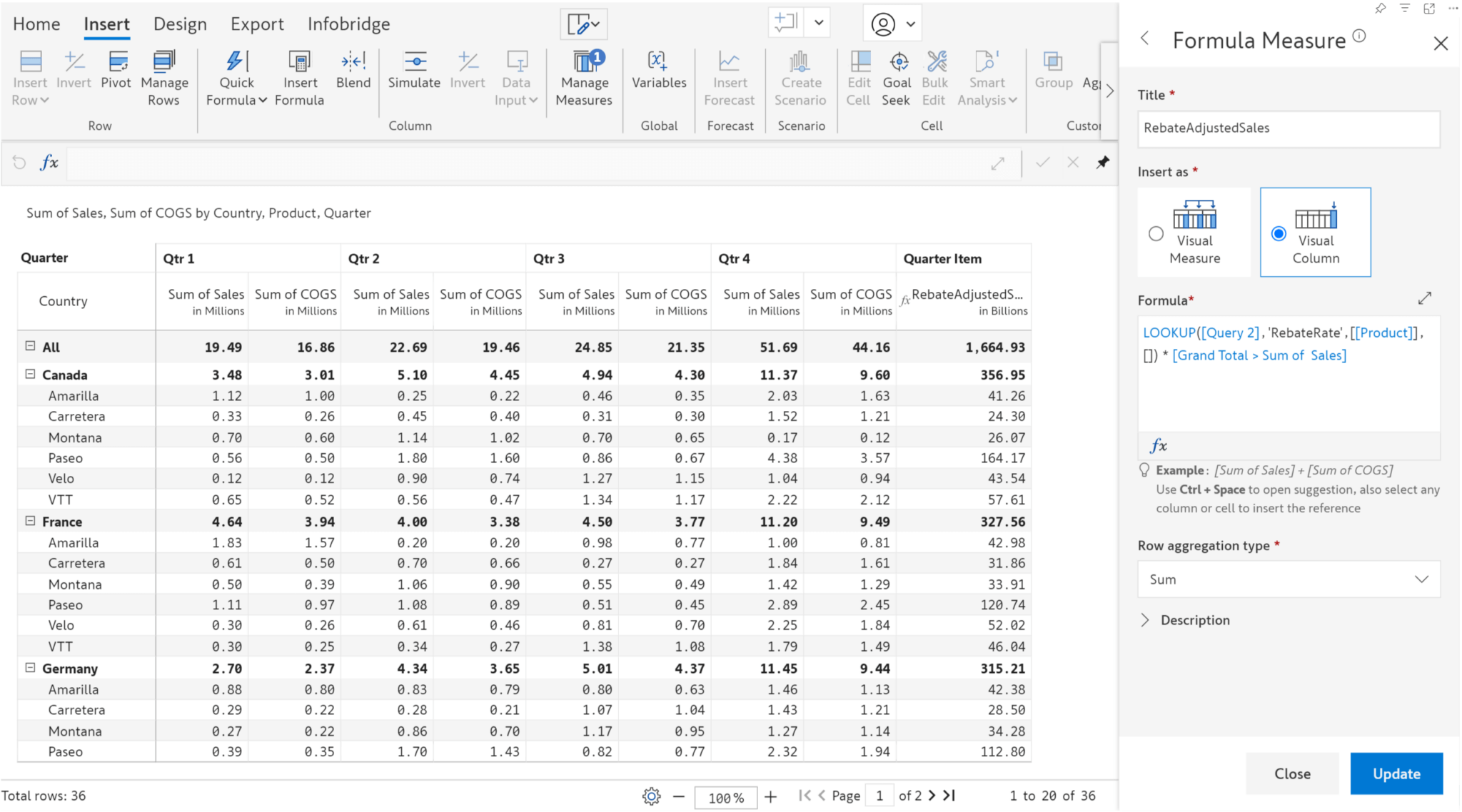Click the Title input field

[1289, 128]
